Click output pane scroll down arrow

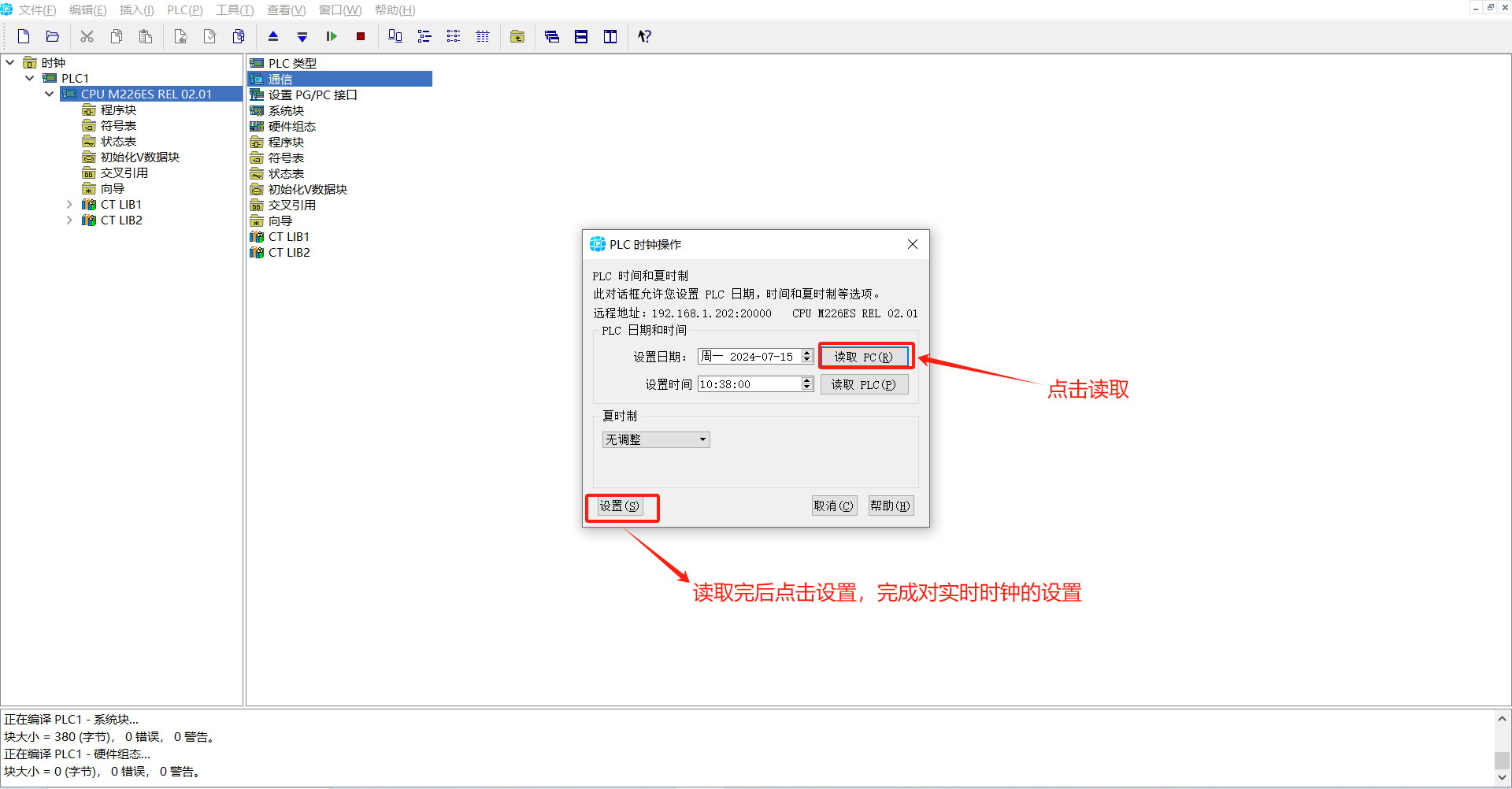coord(1503,777)
